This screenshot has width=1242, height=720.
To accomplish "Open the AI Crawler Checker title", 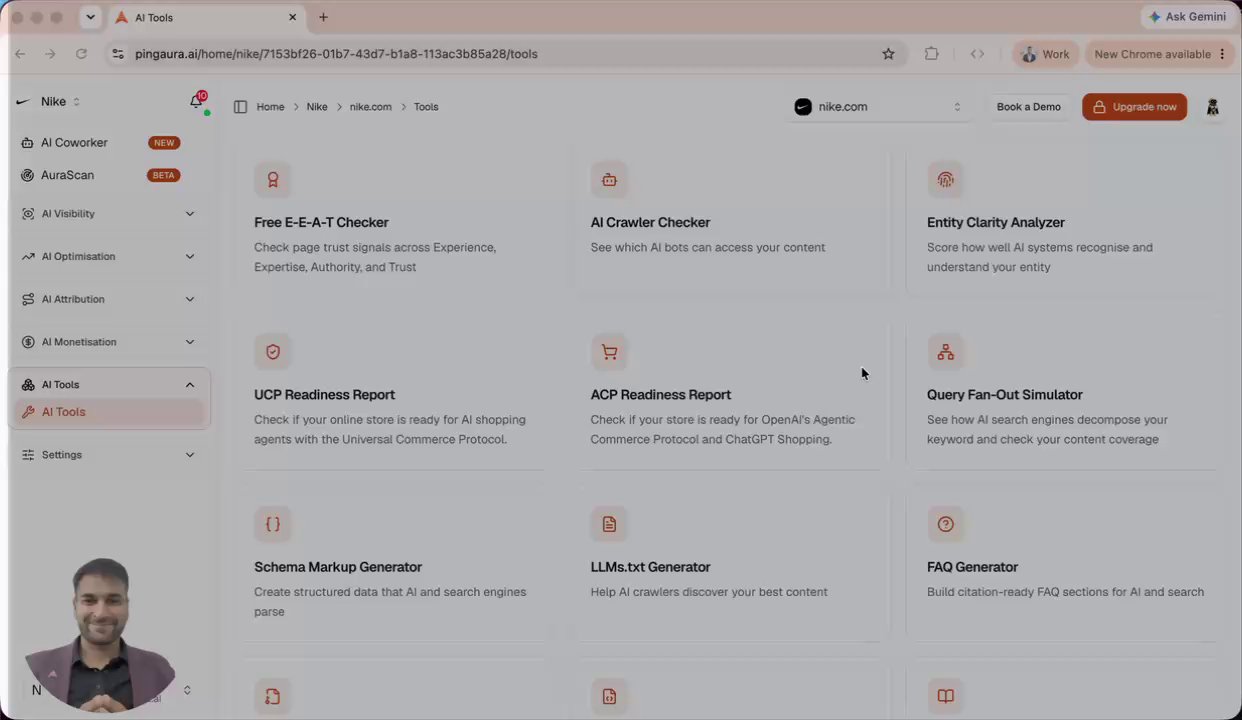I will pyautogui.click(x=650, y=222).
